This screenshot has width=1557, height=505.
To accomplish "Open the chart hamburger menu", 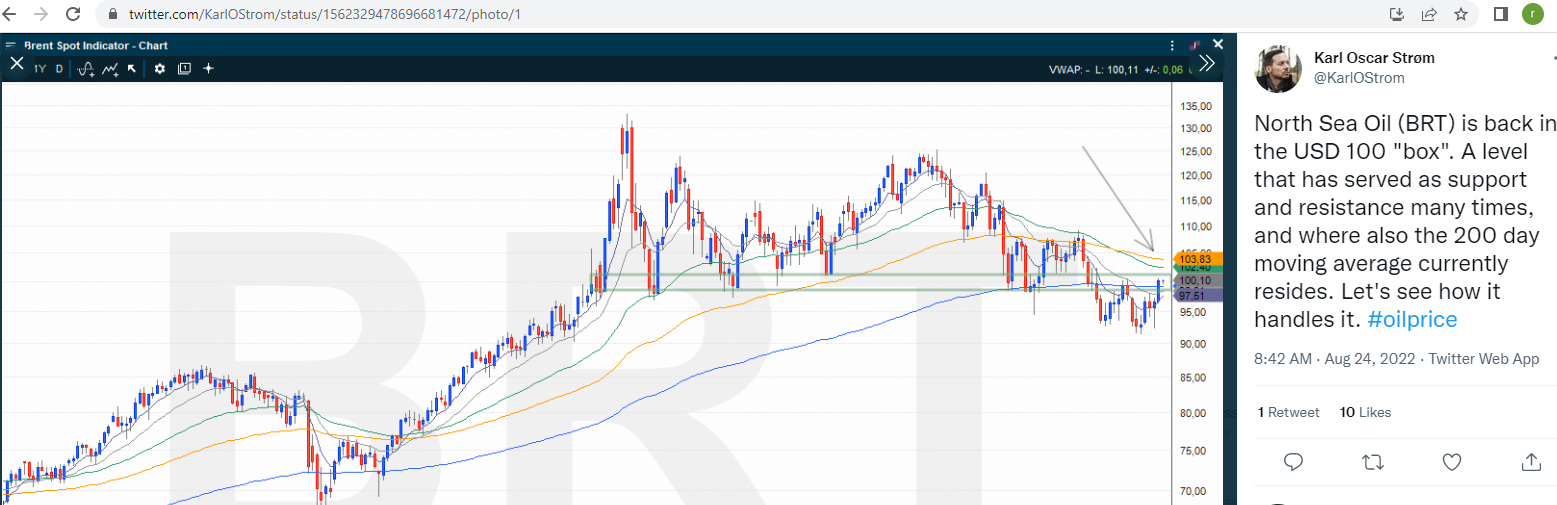I will tap(10, 45).
